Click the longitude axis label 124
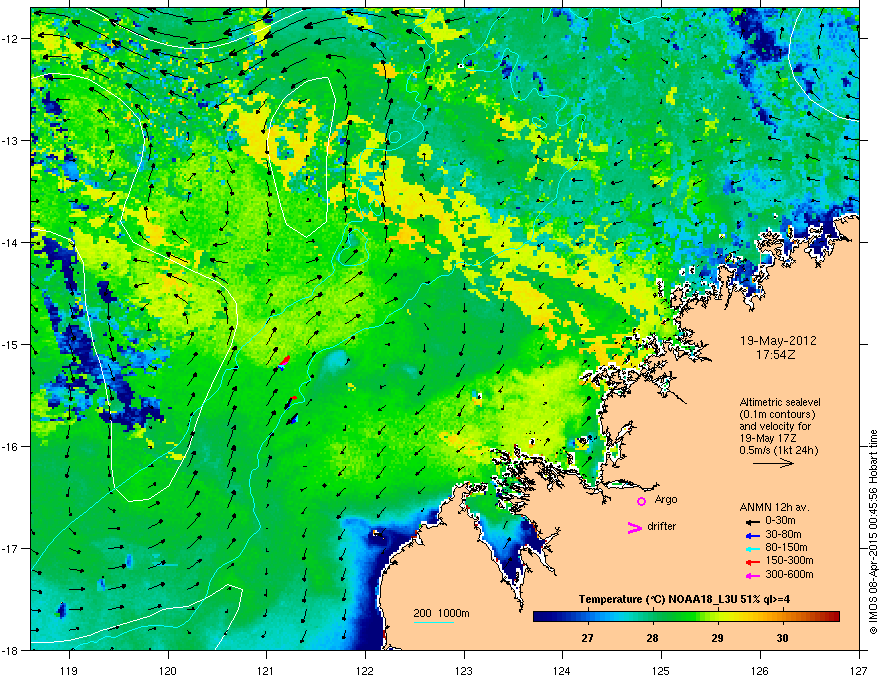Screen dimensions: 880x680 pyautogui.click(x=562, y=670)
